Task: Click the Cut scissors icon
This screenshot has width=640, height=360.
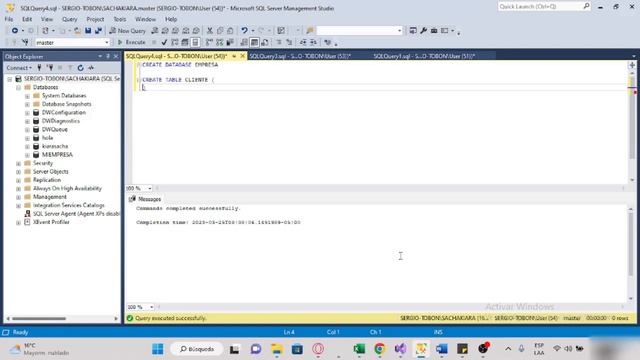Action: click(x=210, y=31)
